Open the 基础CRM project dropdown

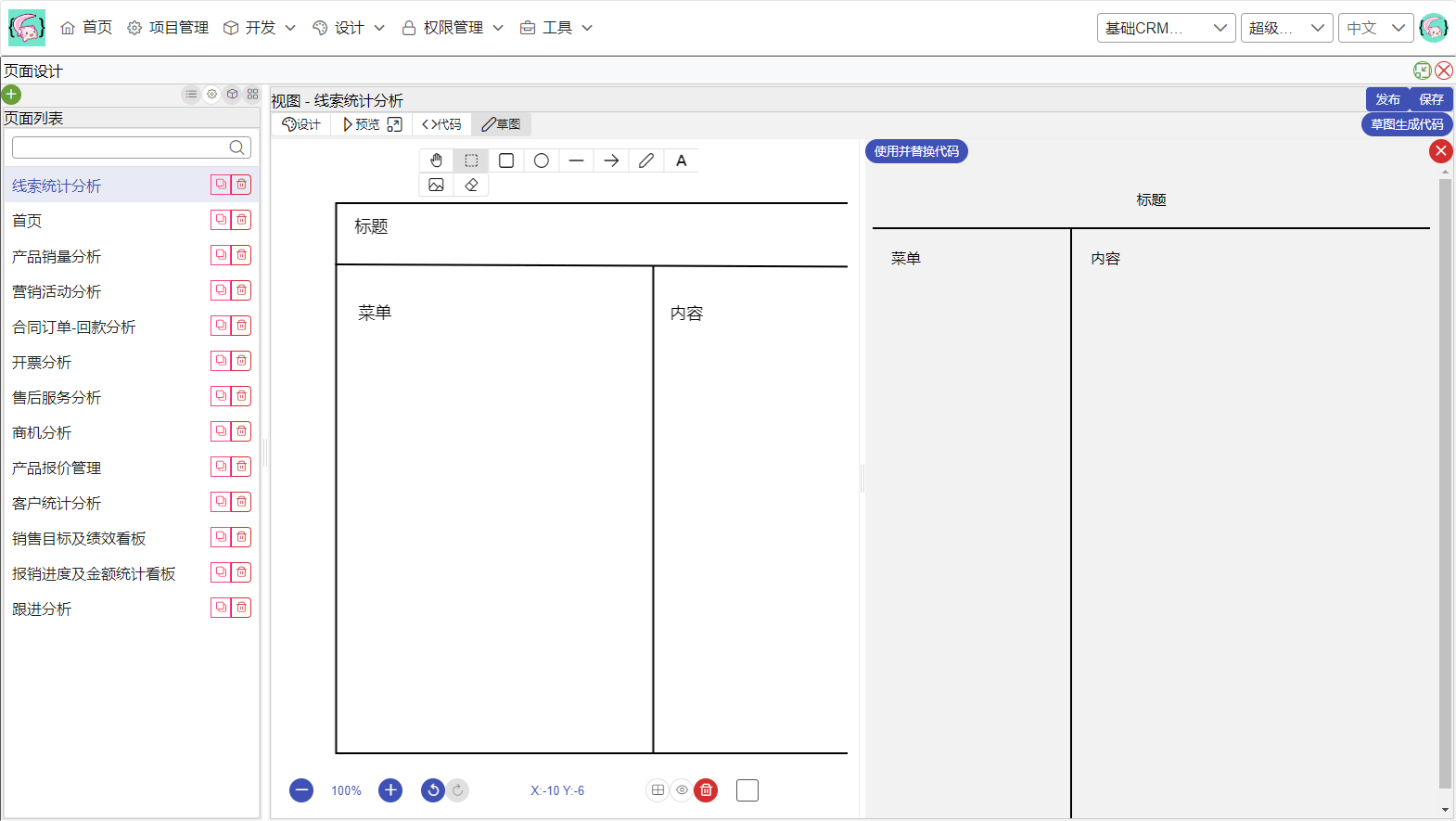tap(1166, 28)
